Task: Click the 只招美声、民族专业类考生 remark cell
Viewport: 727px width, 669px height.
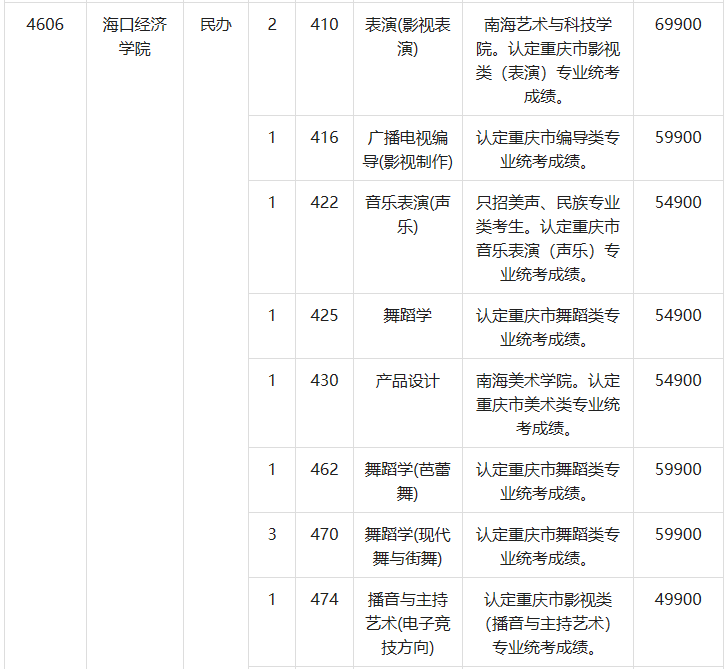Action: (x=547, y=238)
